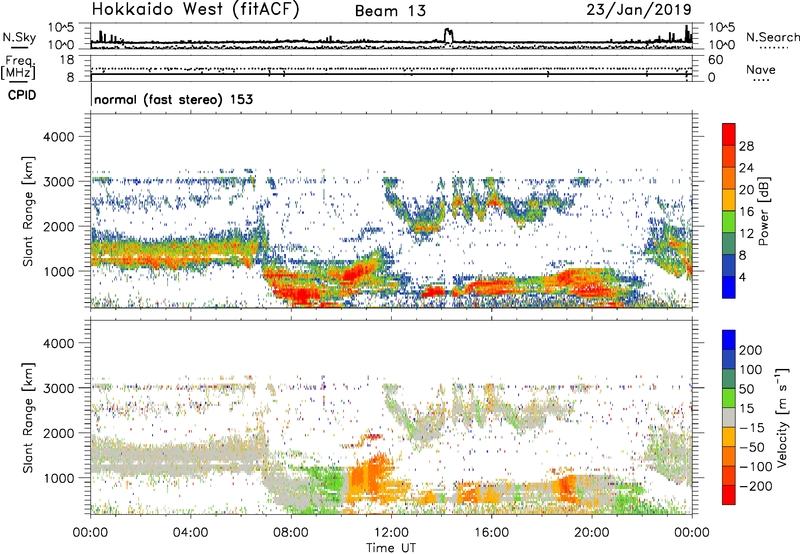Click the '50' value on Velocity scale
Viewport: 800px width, 554px height.
(x=746, y=389)
